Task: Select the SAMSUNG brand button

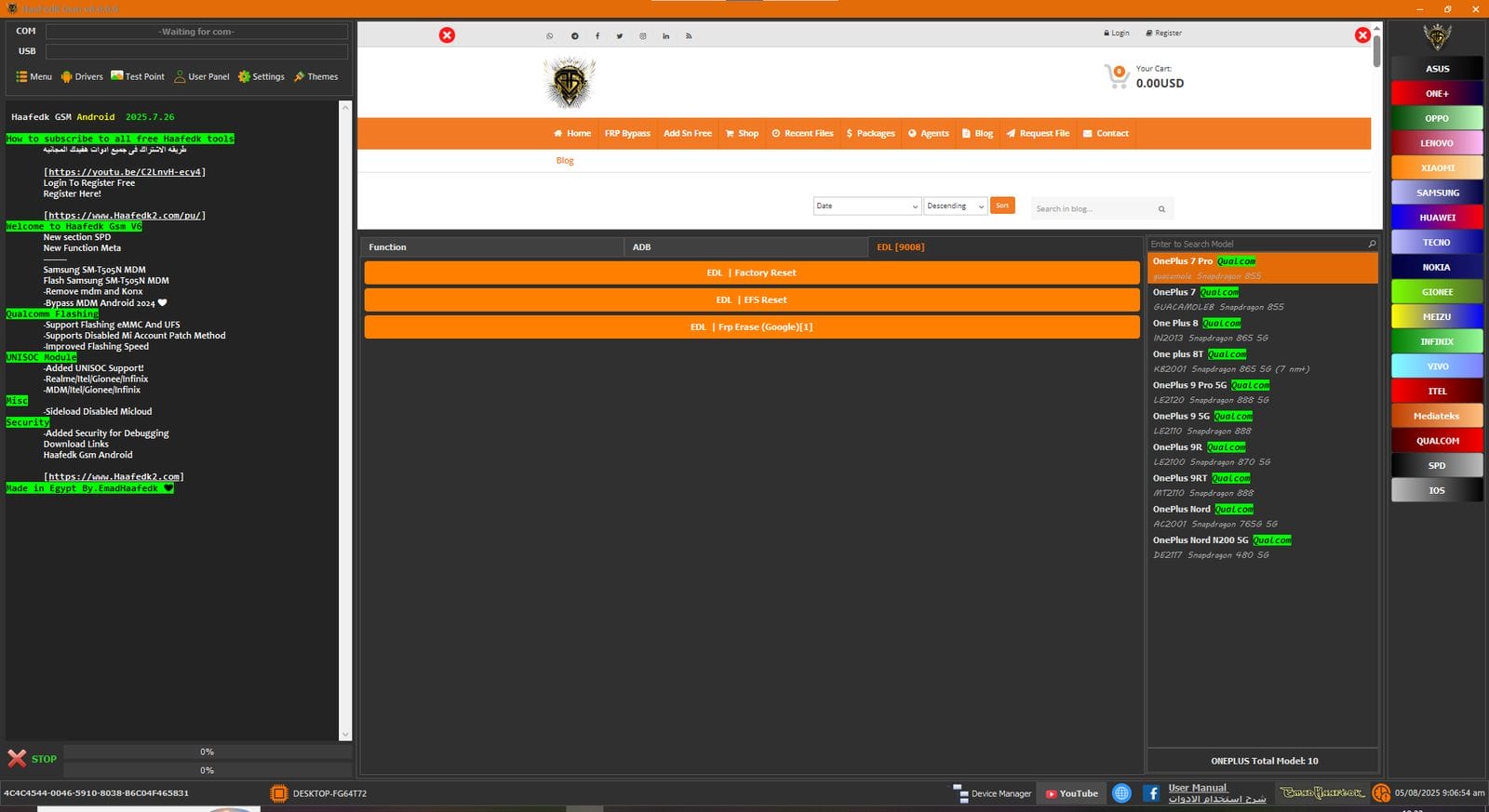Action: [1437, 193]
